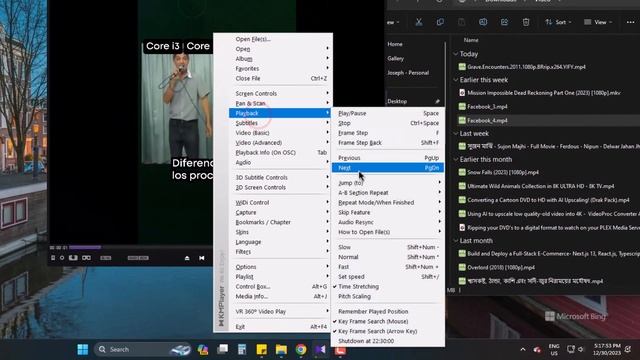This screenshot has width=640, height=360.
Task: Cut icon in File Explorer toolbar
Action: click(419, 22)
